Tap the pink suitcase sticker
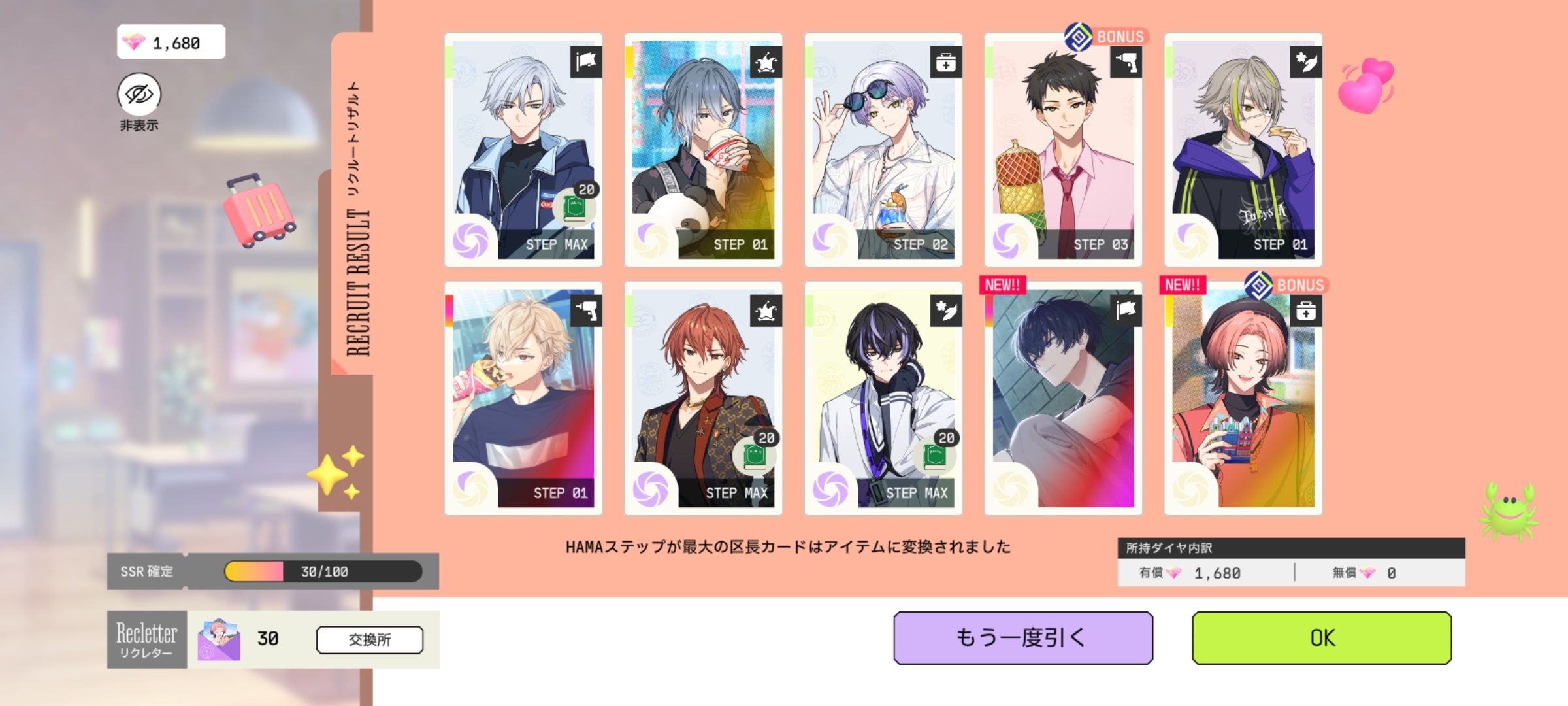Image resolution: width=1568 pixels, height=706 pixels. point(259,210)
